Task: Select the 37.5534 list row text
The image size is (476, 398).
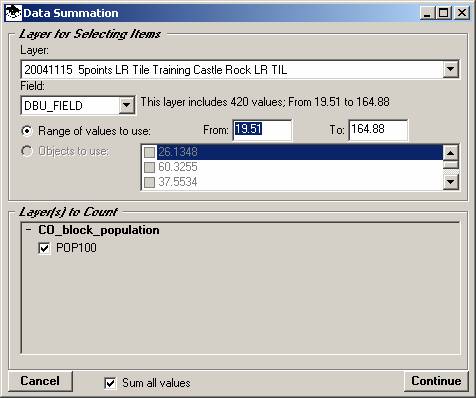Action: pos(178,182)
